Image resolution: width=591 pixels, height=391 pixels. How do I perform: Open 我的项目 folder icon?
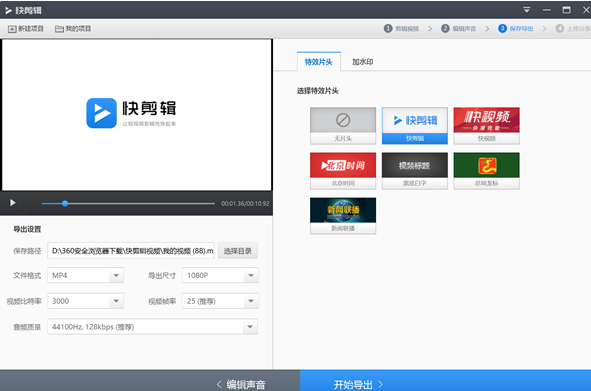[59, 29]
